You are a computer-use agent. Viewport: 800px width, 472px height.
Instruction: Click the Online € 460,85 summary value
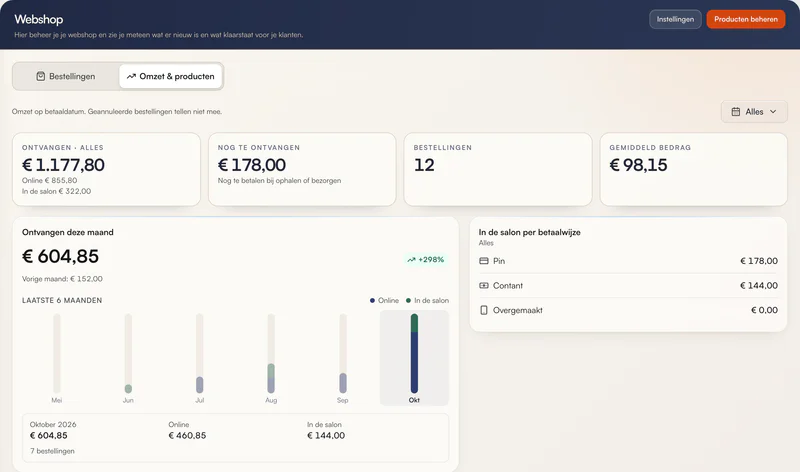pyautogui.click(x=187, y=435)
